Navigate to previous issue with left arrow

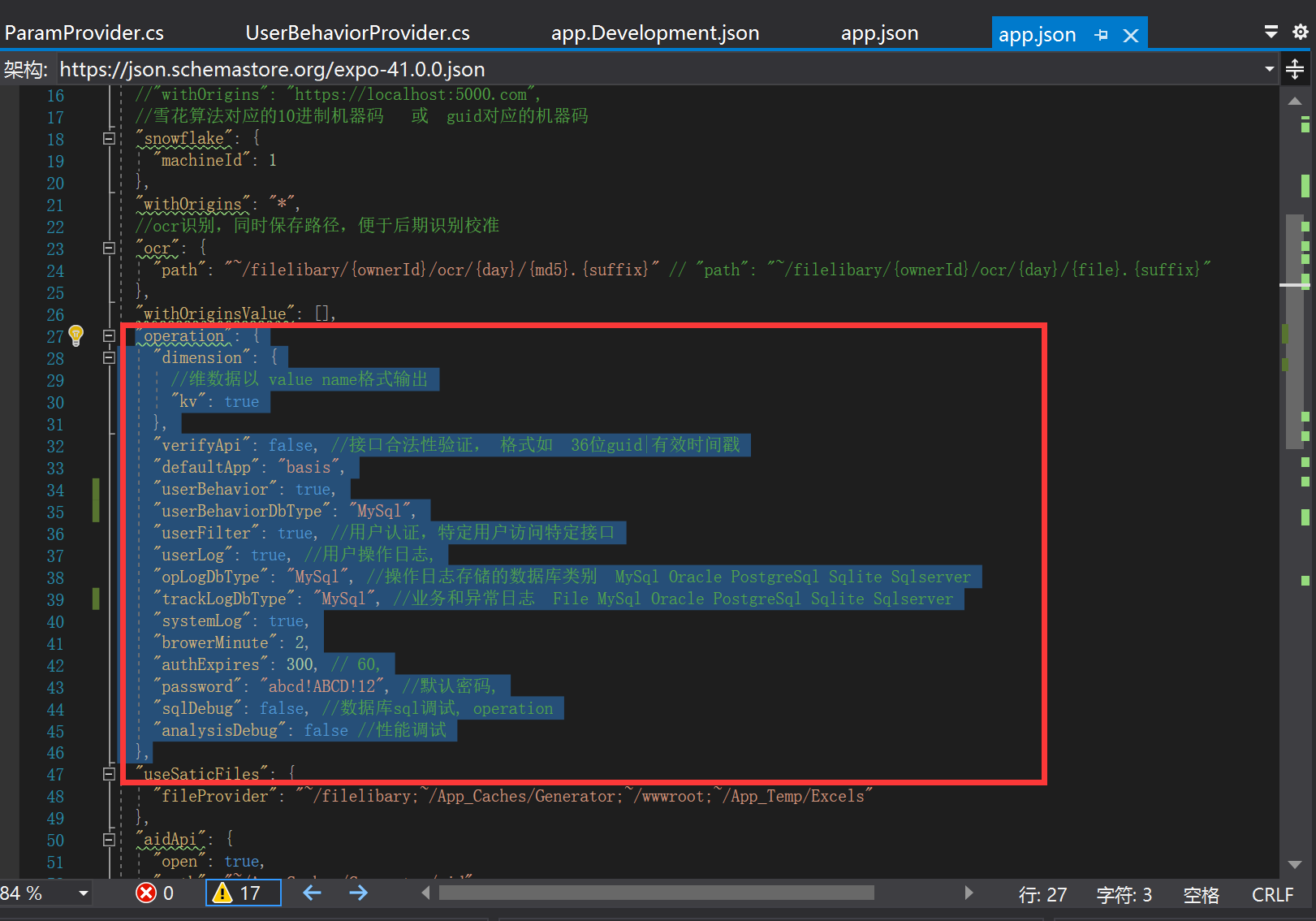(313, 893)
